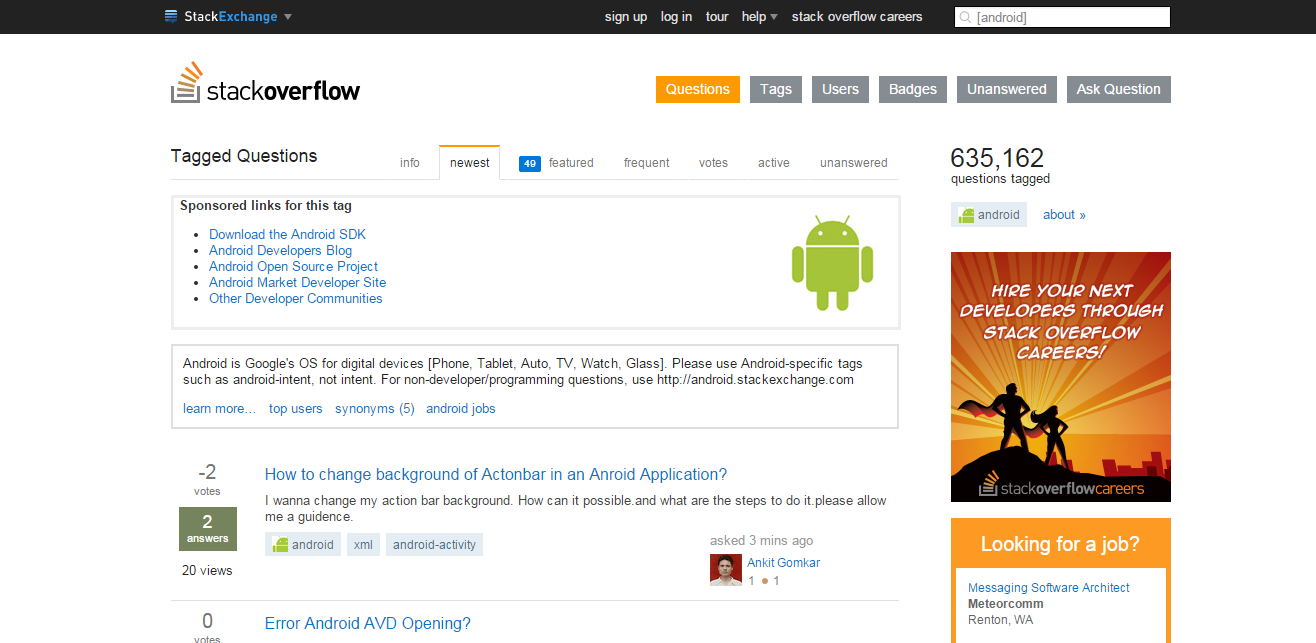This screenshot has width=1316, height=643.
Task: Click the search magnifier icon
Action: click(965, 17)
